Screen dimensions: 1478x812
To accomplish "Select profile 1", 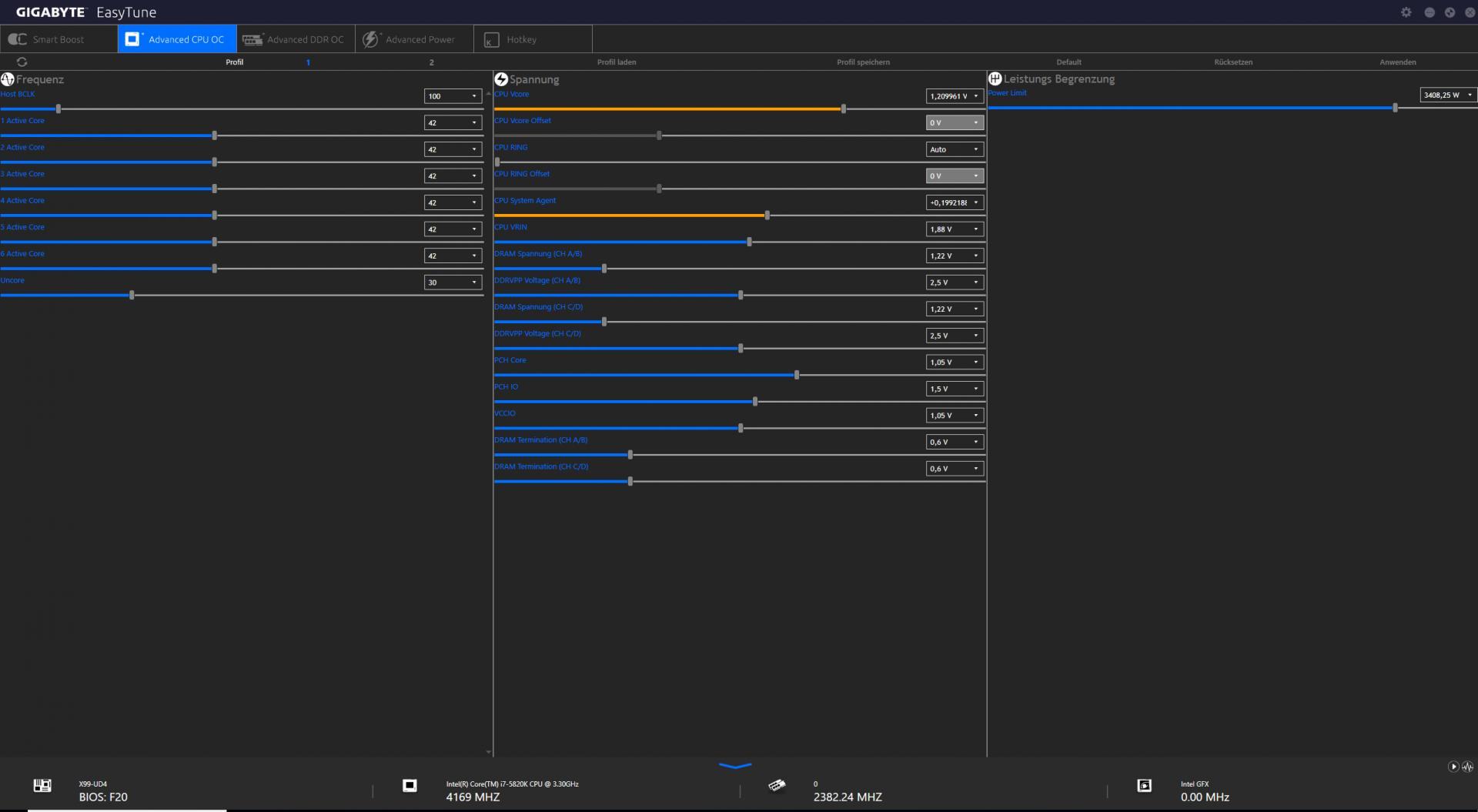I will click(x=308, y=62).
